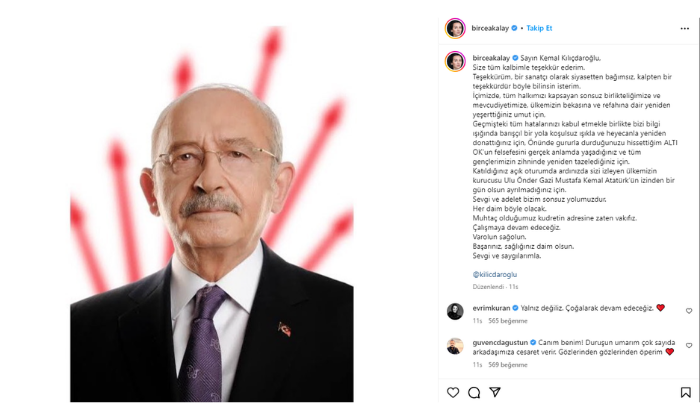This screenshot has width=700, height=420.
Task: Save the post with the bookmark icon
Action: coord(685,392)
